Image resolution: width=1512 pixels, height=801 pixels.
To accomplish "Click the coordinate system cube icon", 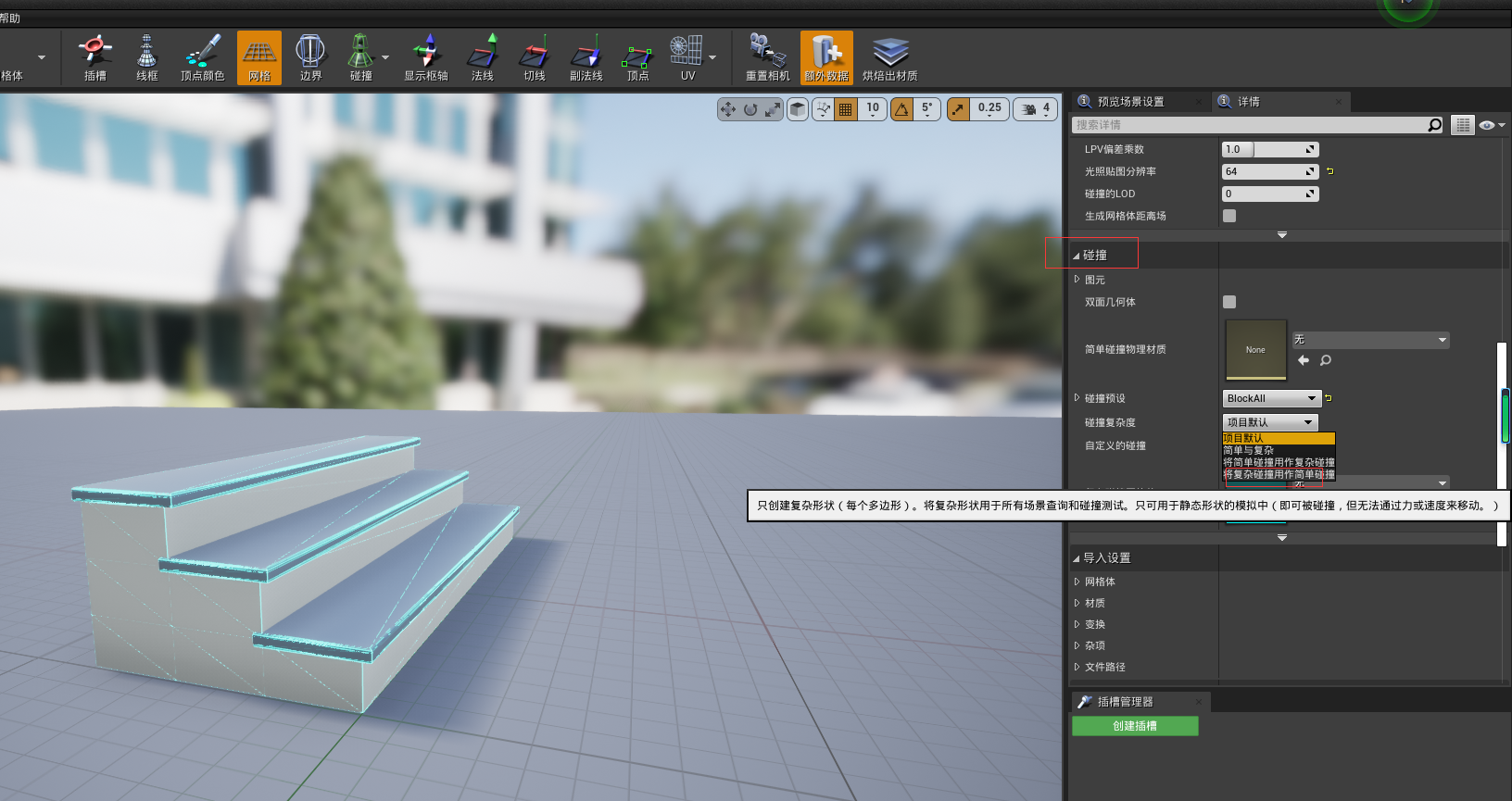I will [798, 109].
